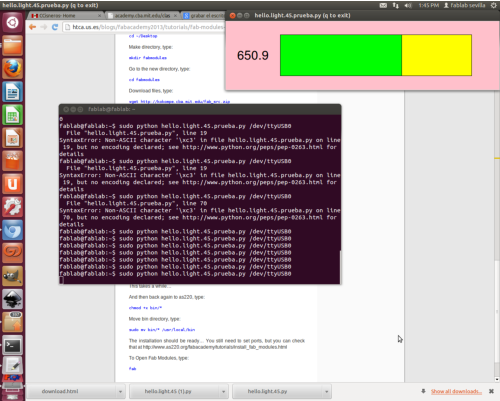
Task: Open the Ubuntu Software Center
Action: pyautogui.click(x=12, y=161)
